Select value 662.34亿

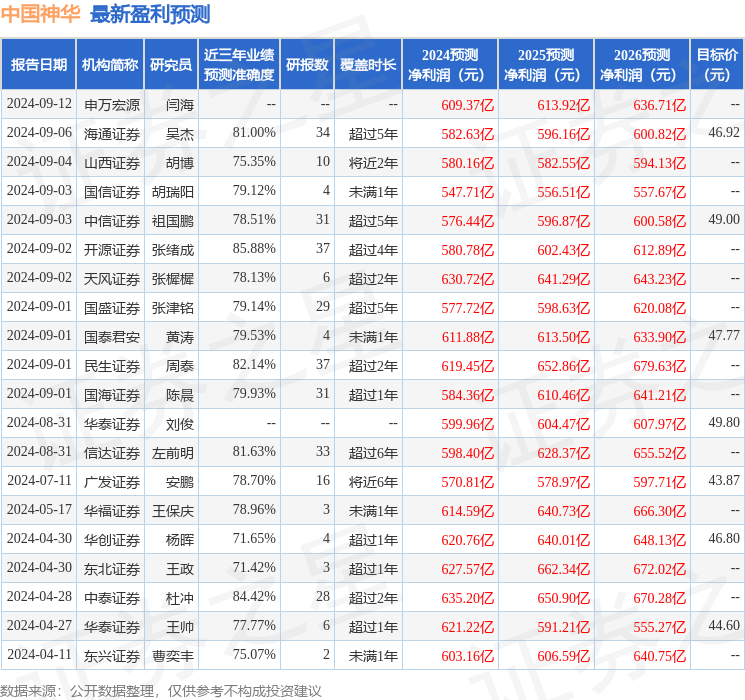pos(564,568)
